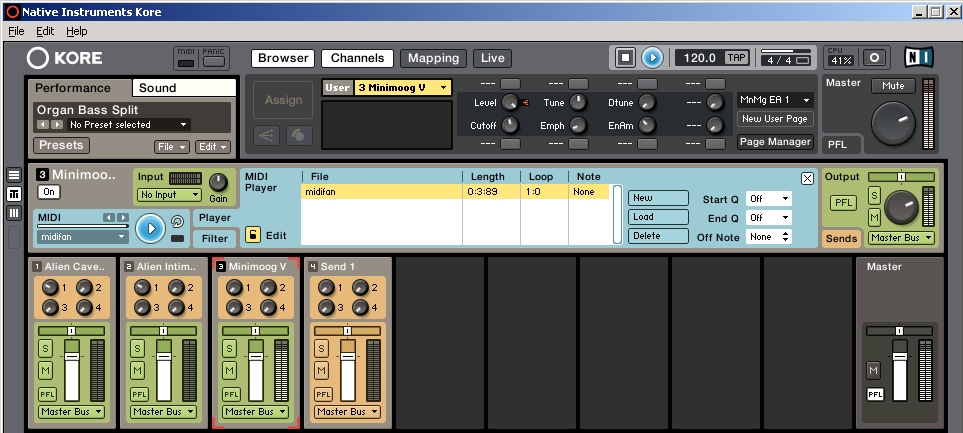Go to next preset for Organ Bass Split
Screen dimensions: 963x433
(57, 125)
